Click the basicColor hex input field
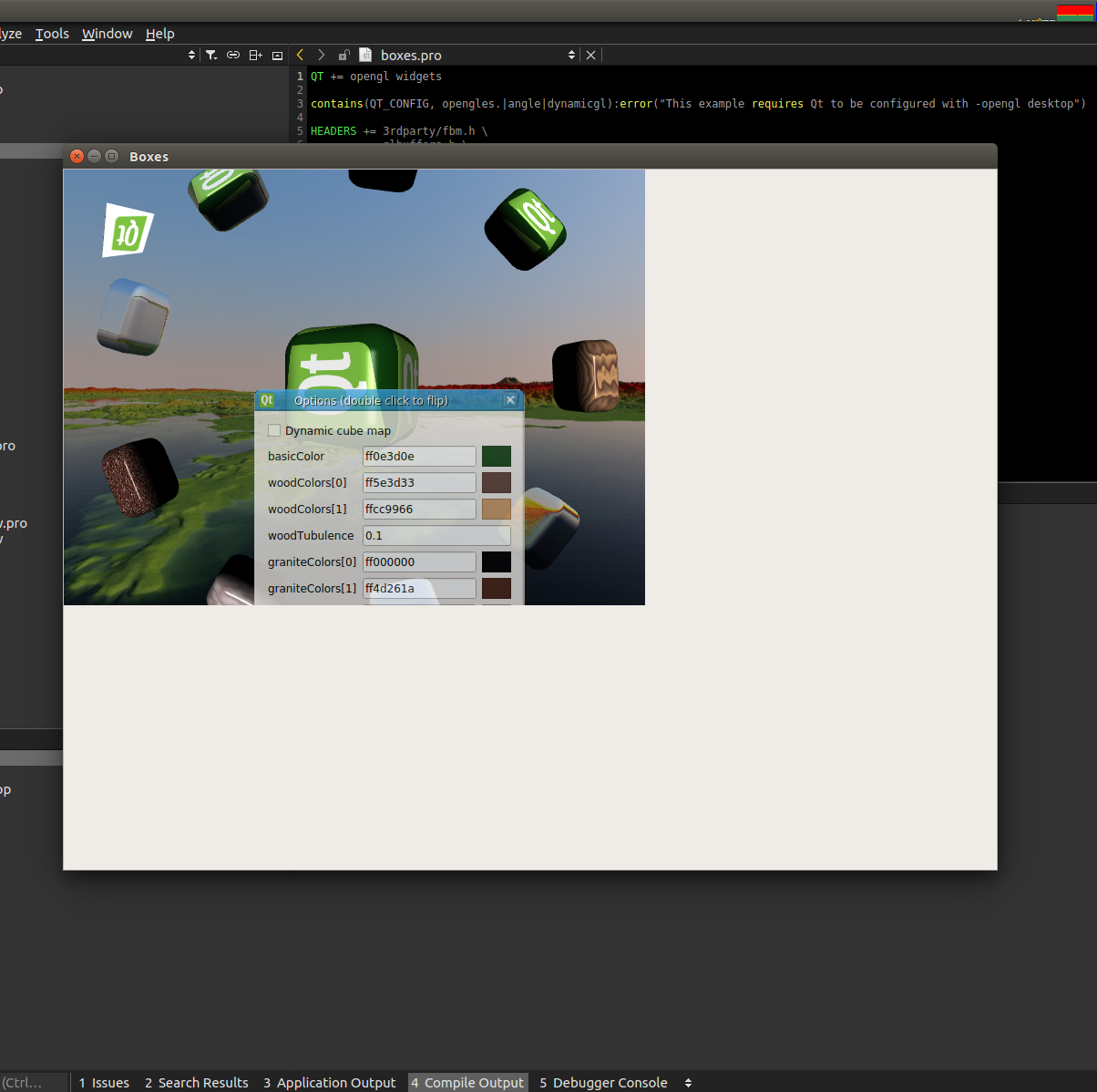 419,456
